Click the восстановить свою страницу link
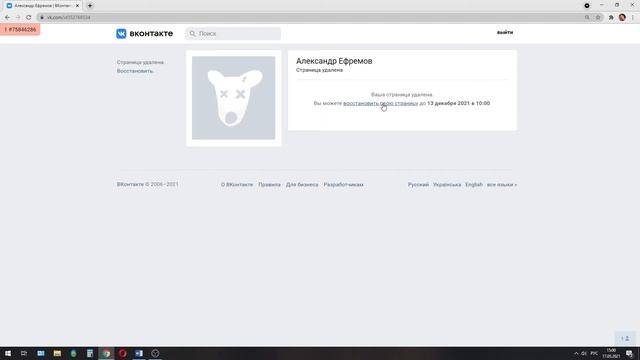Image resolution: width=640 pixels, height=360 pixels. 380,103
